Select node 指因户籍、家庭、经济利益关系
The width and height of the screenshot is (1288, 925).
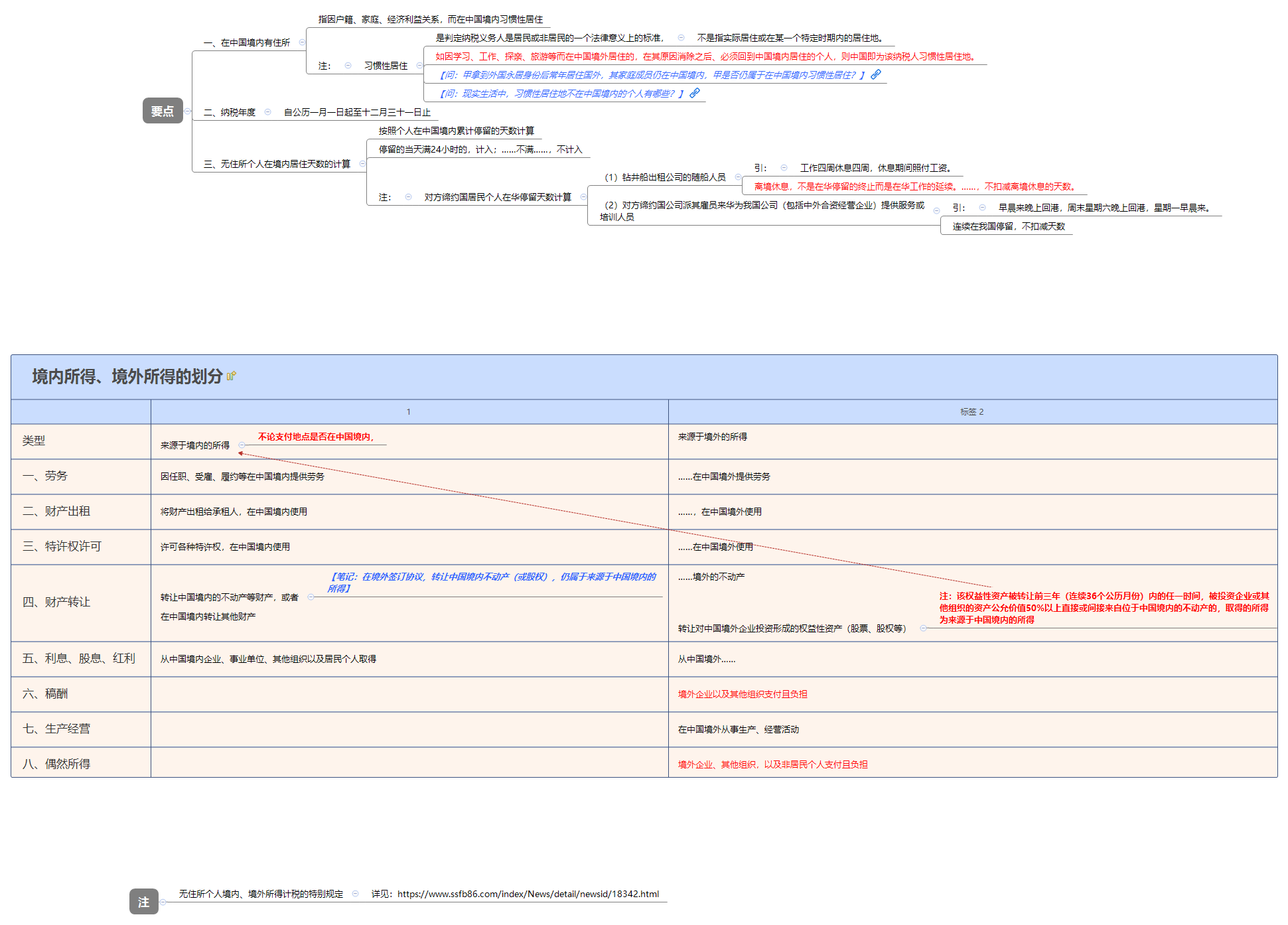(431, 19)
